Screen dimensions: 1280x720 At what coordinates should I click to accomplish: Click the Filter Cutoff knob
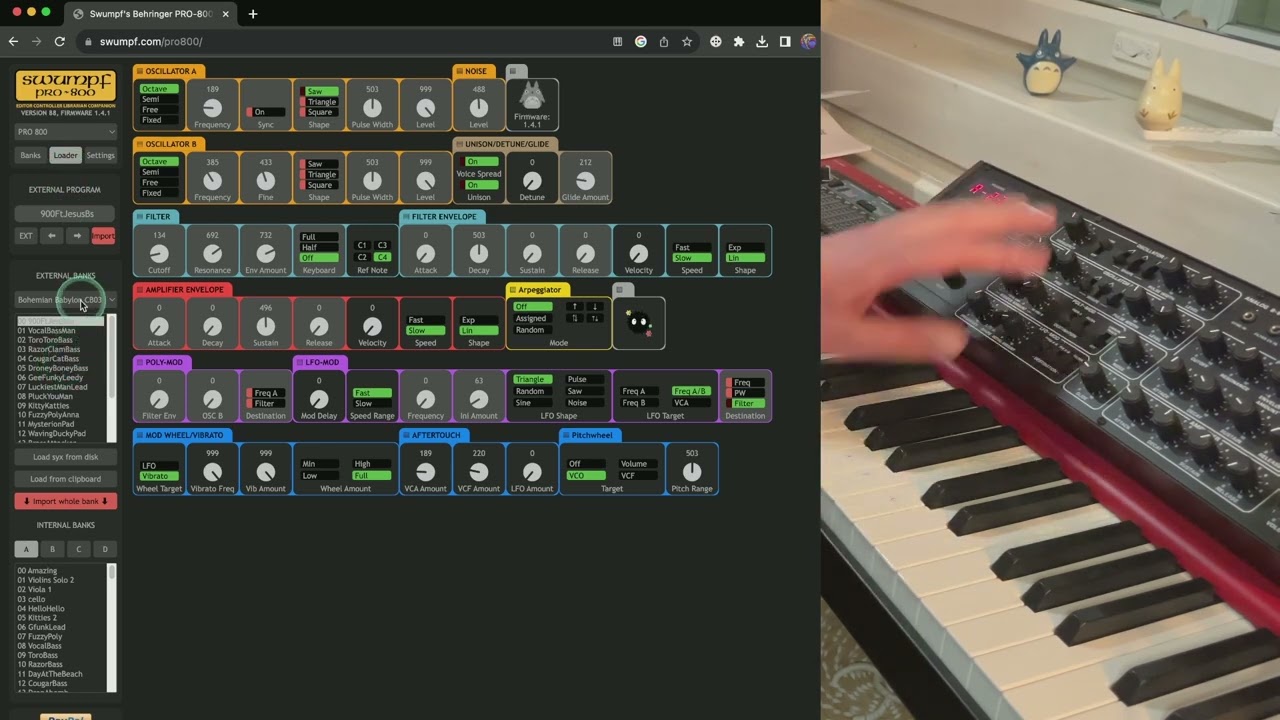[159, 254]
